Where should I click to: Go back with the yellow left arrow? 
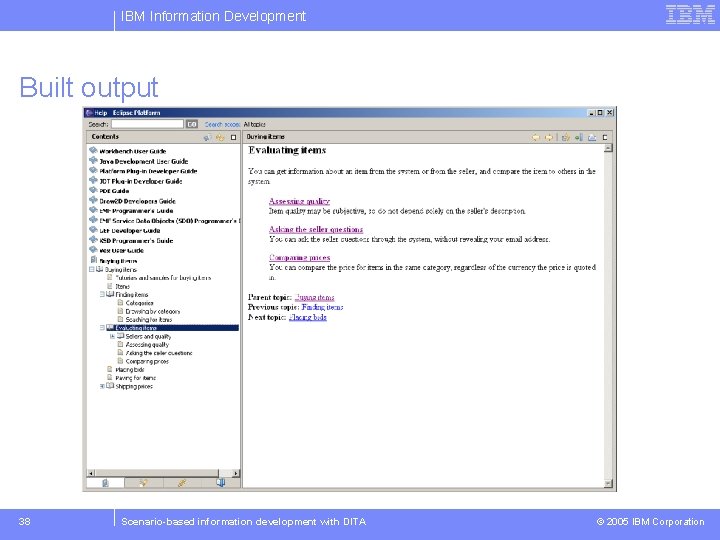536,137
